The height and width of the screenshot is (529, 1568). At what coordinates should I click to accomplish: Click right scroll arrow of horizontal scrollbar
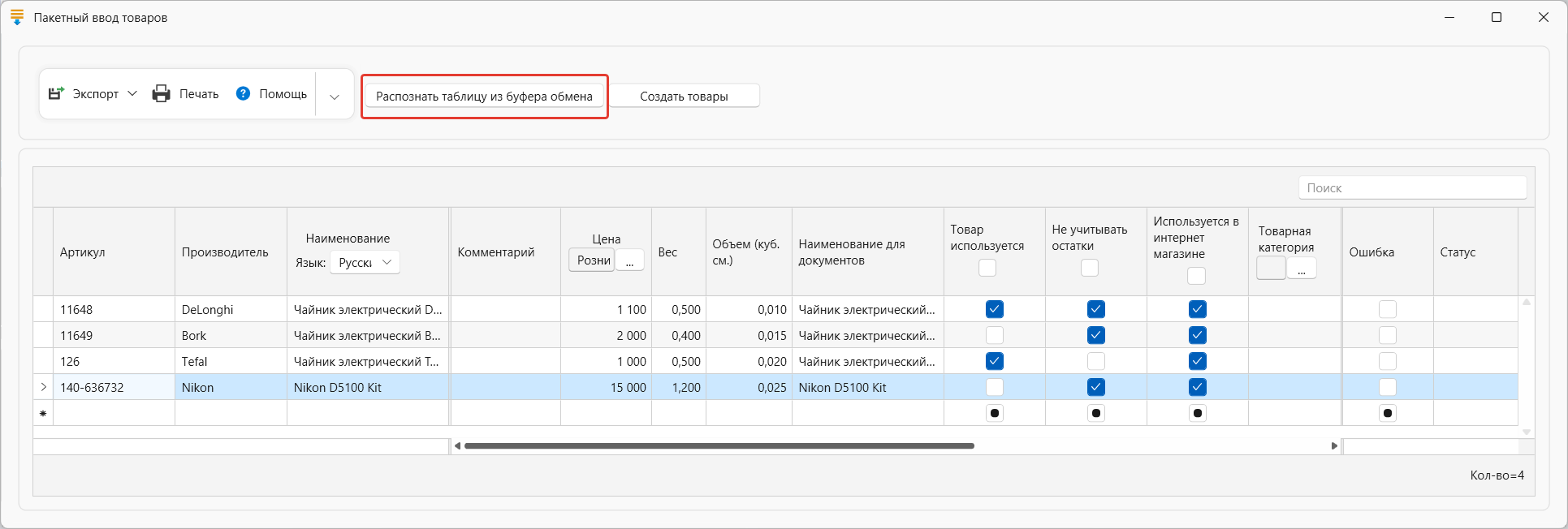click(1334, 445)
